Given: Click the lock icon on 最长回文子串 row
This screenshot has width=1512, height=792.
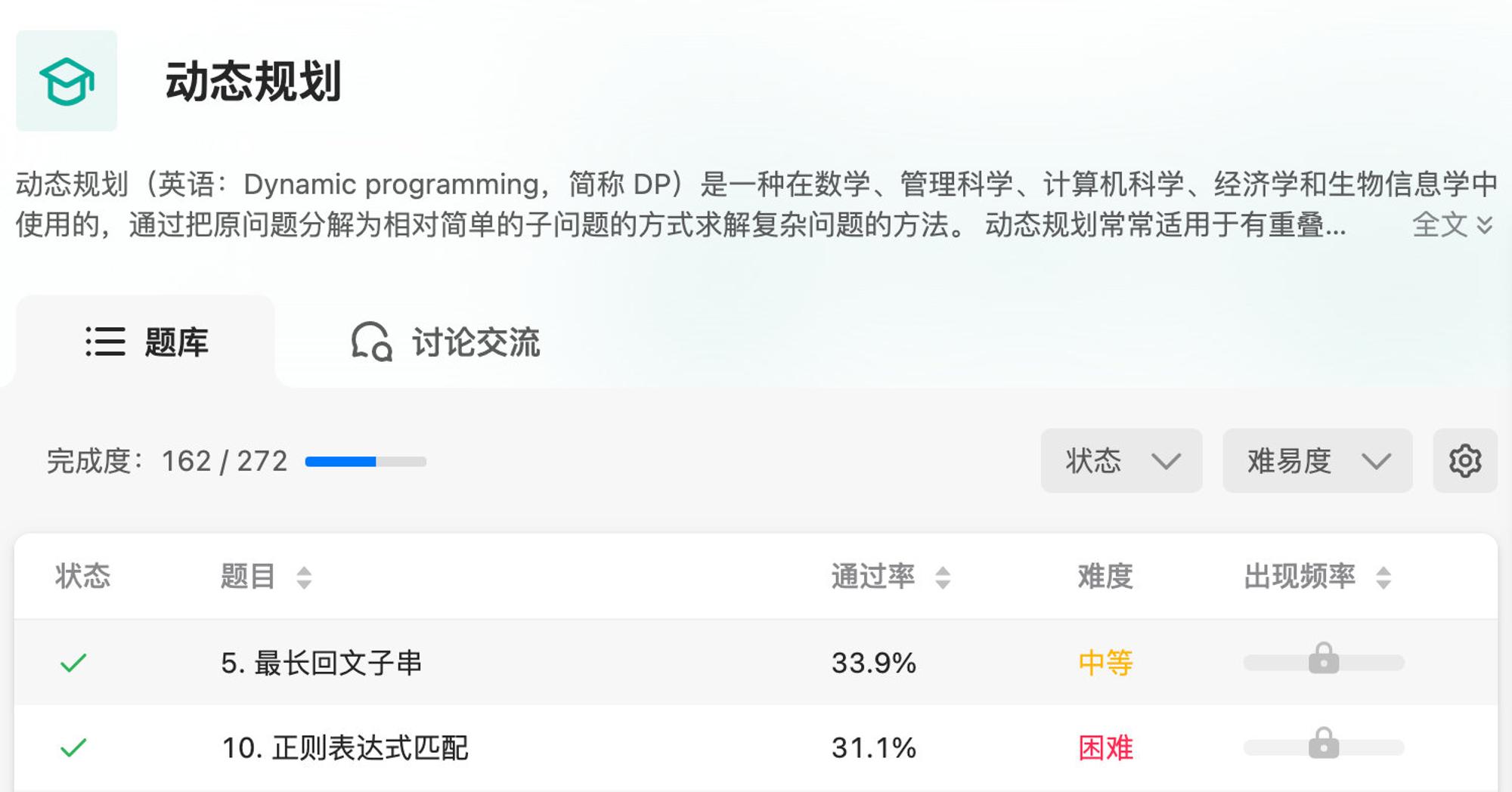Looking at the screenshot, I should pos(1324,658).
